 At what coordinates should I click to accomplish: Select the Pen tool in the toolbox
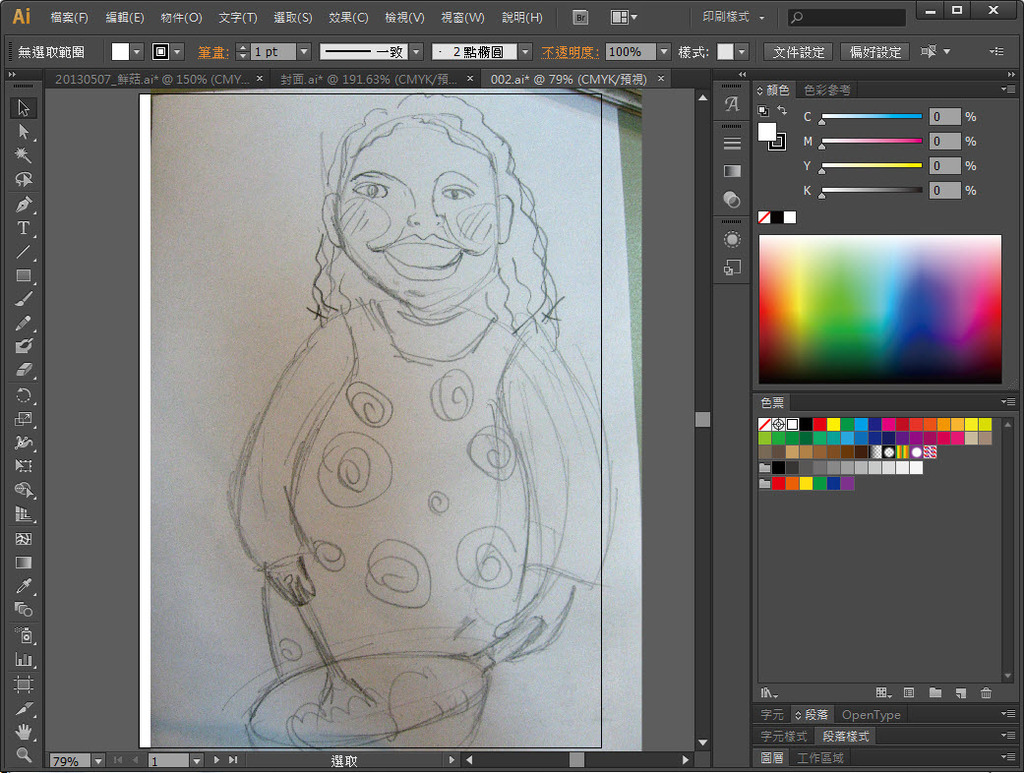24,204
